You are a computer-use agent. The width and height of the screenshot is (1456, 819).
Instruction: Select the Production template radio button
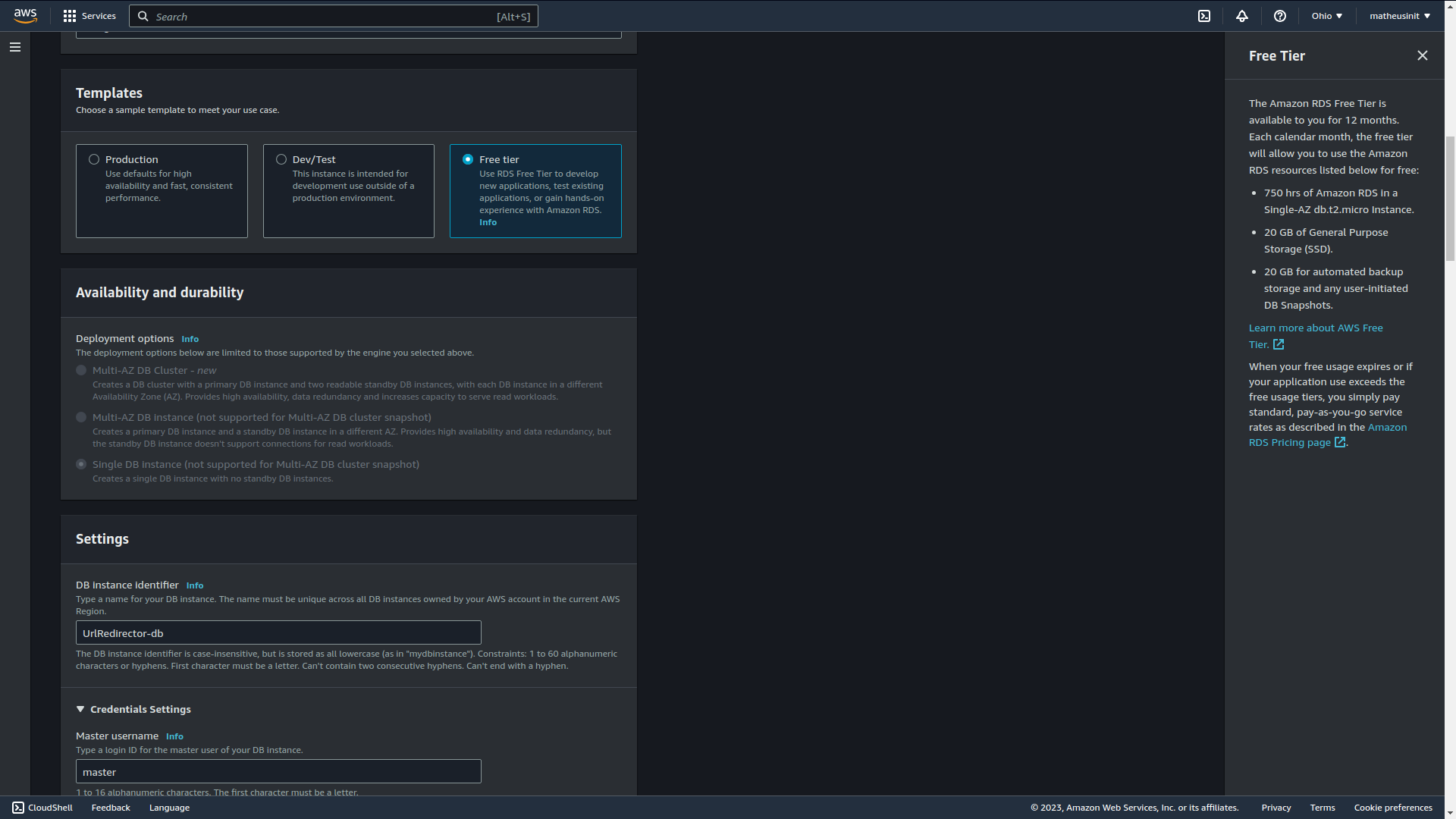point(94,159)
